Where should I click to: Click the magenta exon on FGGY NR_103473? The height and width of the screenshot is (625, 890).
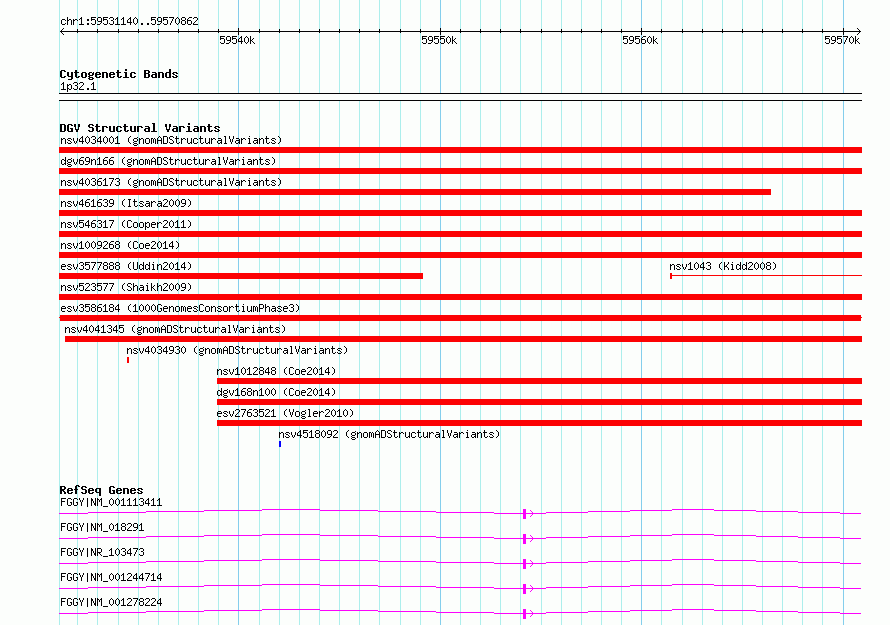pyautogui.click(x=525, y=564)
